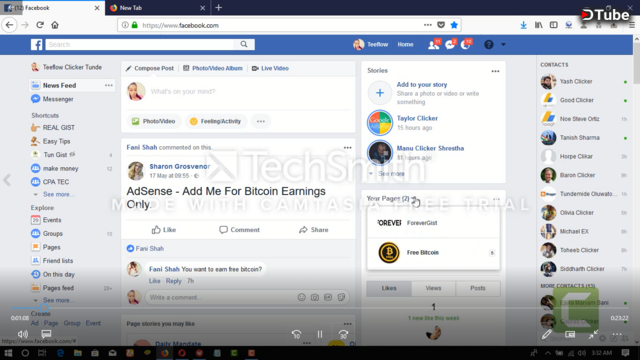Click Comment on the AdSense post
Viewport: 640px width, 360px height.
click(x=239, y=230)
